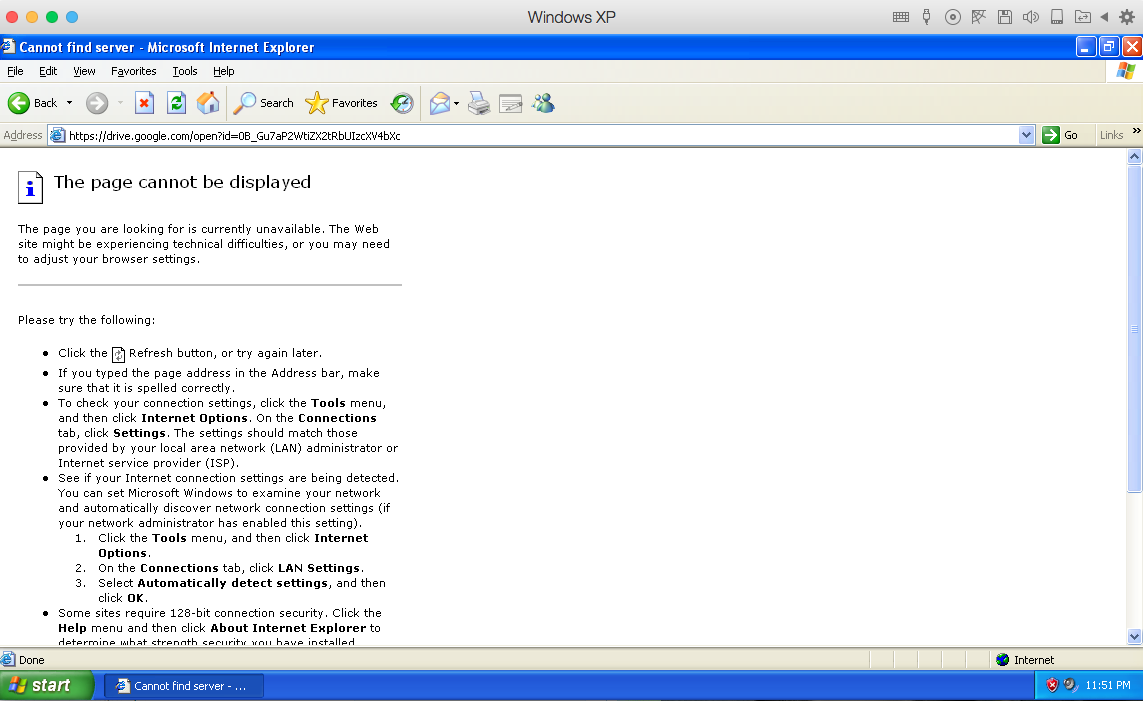This screenshot has height=701, width=1143.
Task: Click the info icon beside the page heading
Action: (30, 187)
